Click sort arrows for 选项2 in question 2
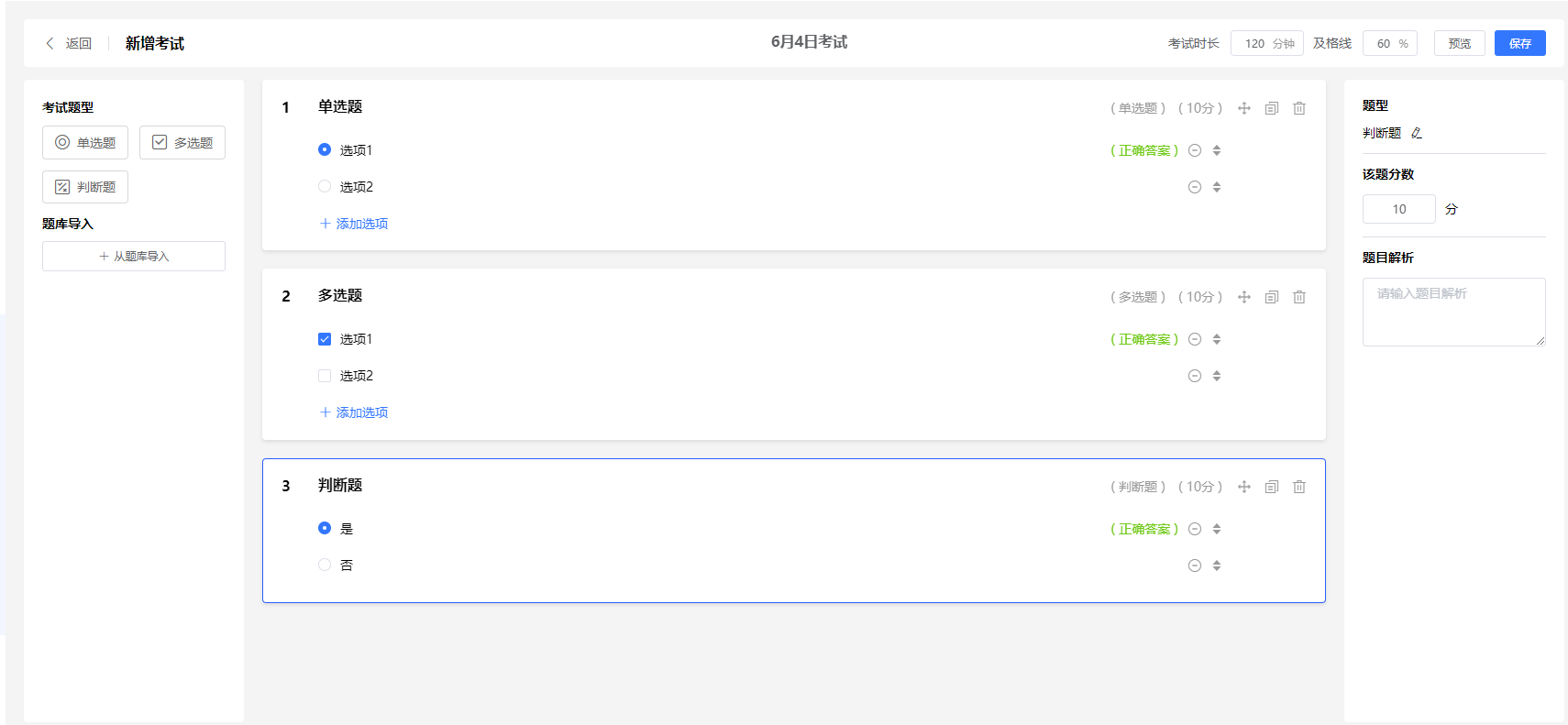Screen dimensions: 1568x725 pyautogui.click(x=1217, y=376)
